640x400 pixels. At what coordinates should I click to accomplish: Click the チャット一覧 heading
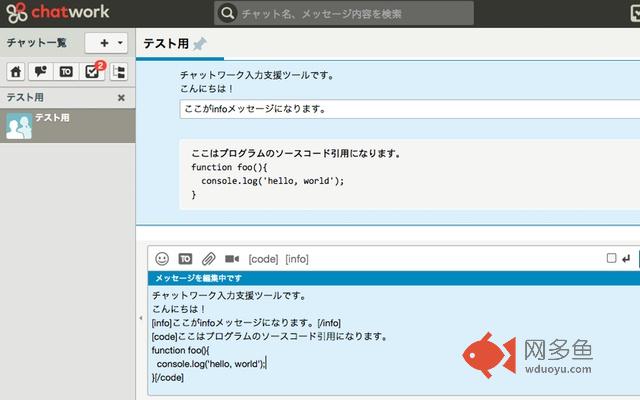(37, 43)
